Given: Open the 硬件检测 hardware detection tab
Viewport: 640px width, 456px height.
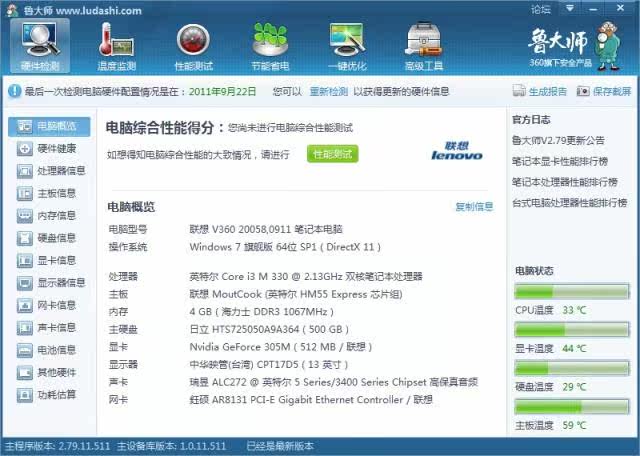Looking at the screenshot, I should (x=40, y=46).
